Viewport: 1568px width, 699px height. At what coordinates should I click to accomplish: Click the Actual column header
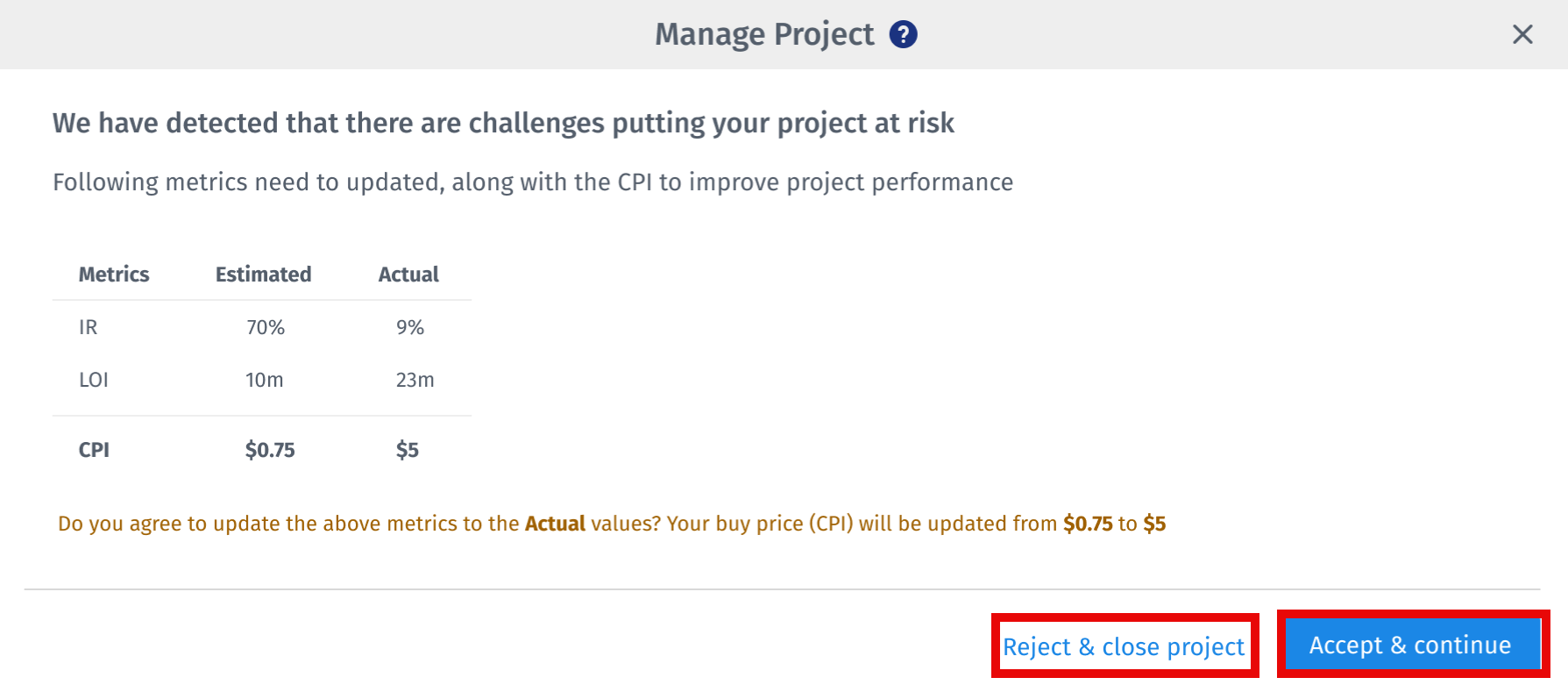(408, 275)
